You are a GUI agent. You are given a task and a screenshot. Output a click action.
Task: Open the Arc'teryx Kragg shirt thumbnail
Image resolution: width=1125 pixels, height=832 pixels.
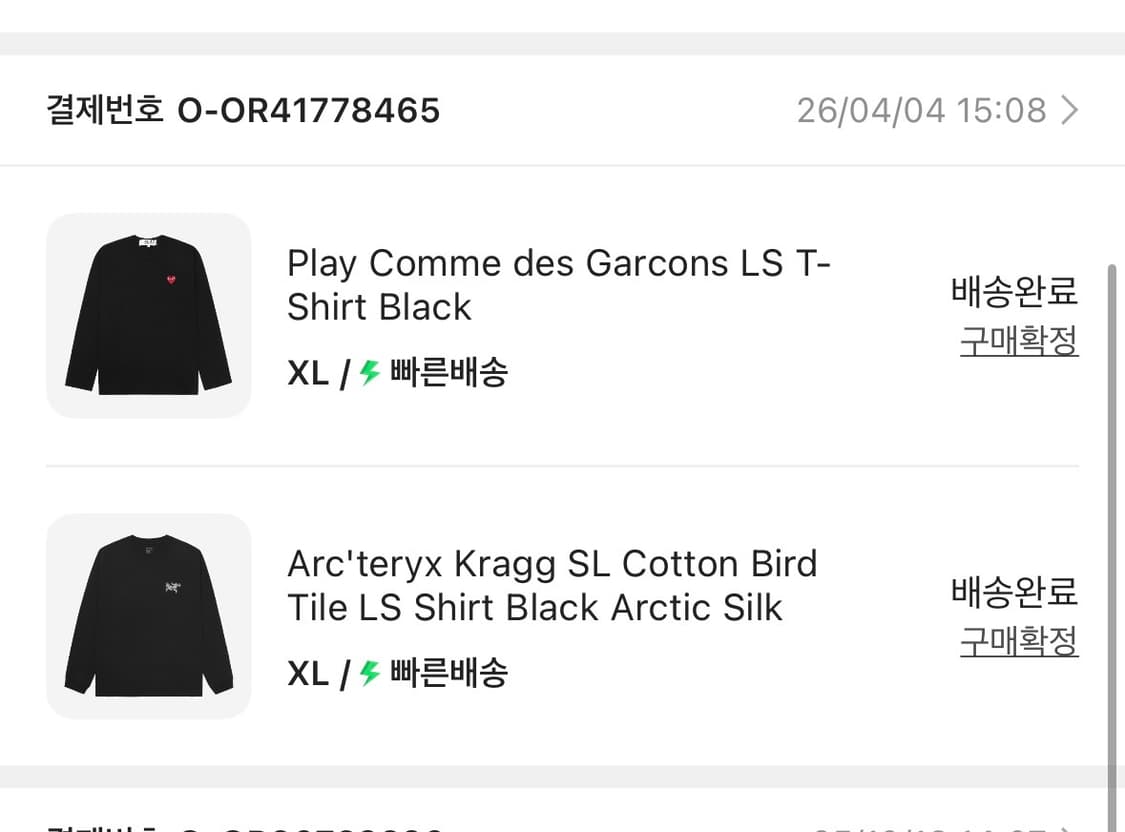[x=148, y=616]
